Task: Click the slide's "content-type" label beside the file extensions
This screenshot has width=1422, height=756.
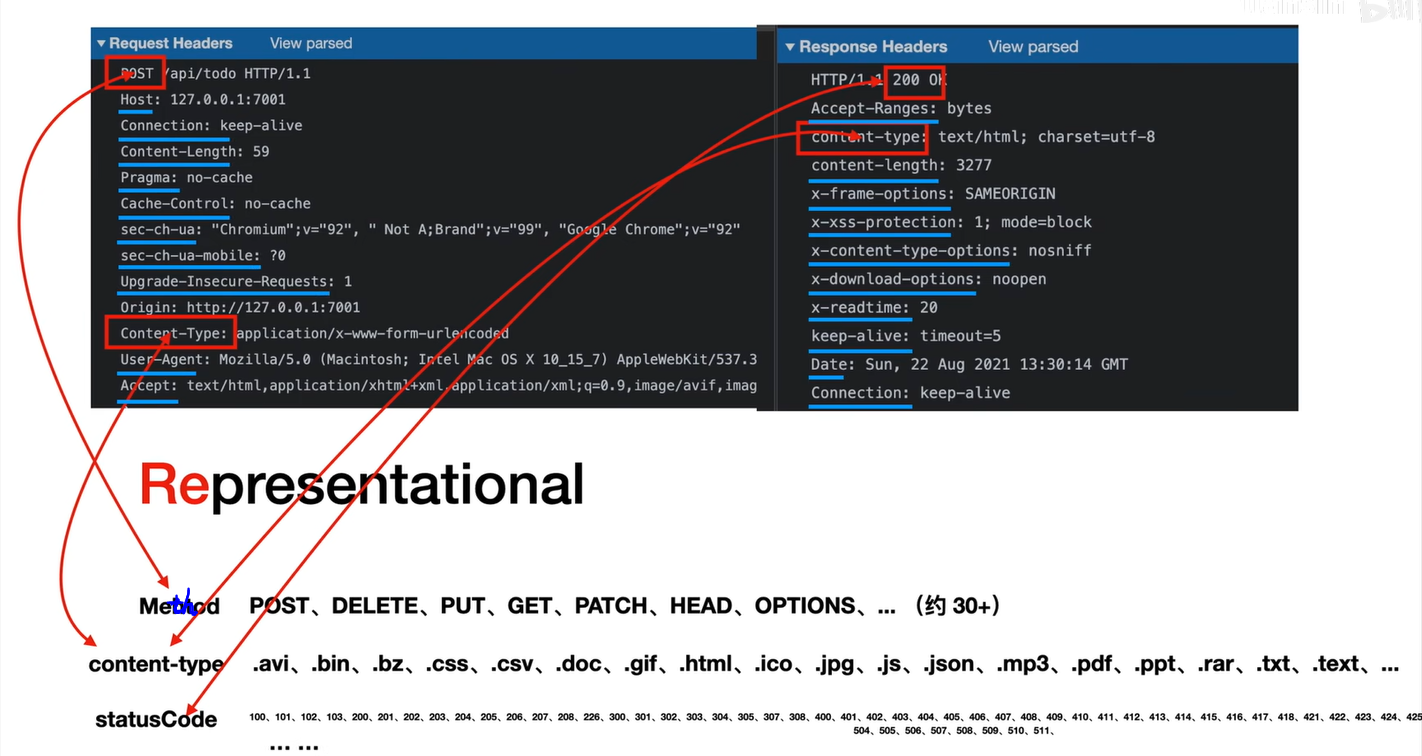Action: click(156, 664)
